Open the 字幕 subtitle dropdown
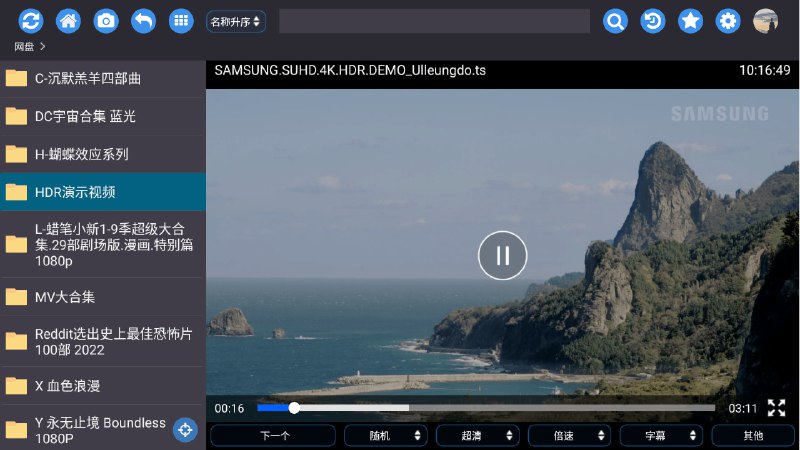 pyautogui.click(x=661, y=435)
